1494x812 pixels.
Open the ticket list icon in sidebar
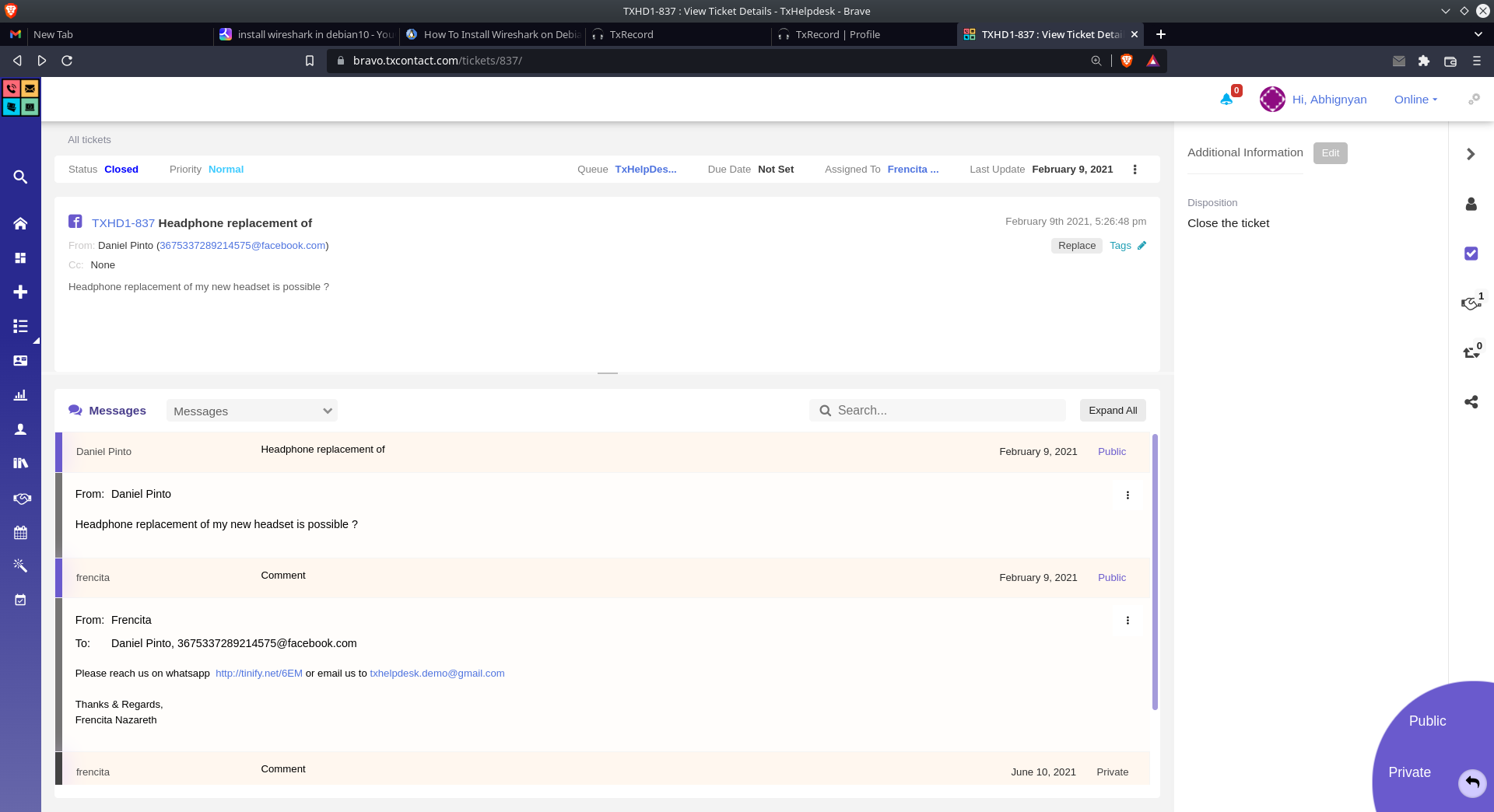click(20, 326)
